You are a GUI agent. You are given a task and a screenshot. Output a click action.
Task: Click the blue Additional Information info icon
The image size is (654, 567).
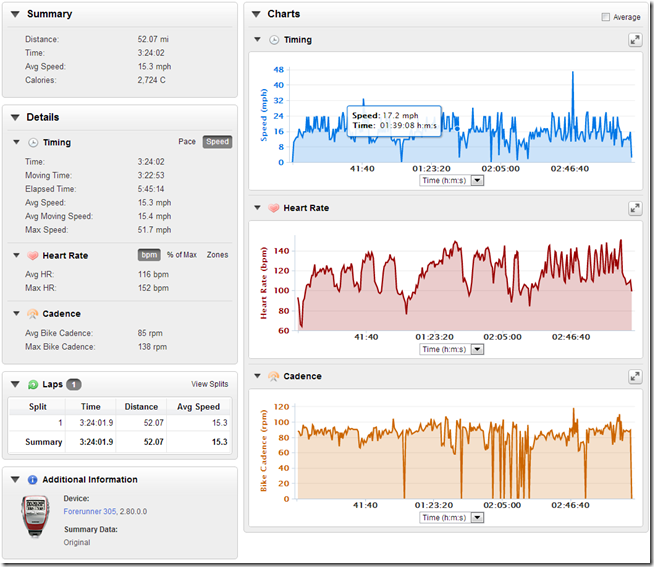(33, 480)
